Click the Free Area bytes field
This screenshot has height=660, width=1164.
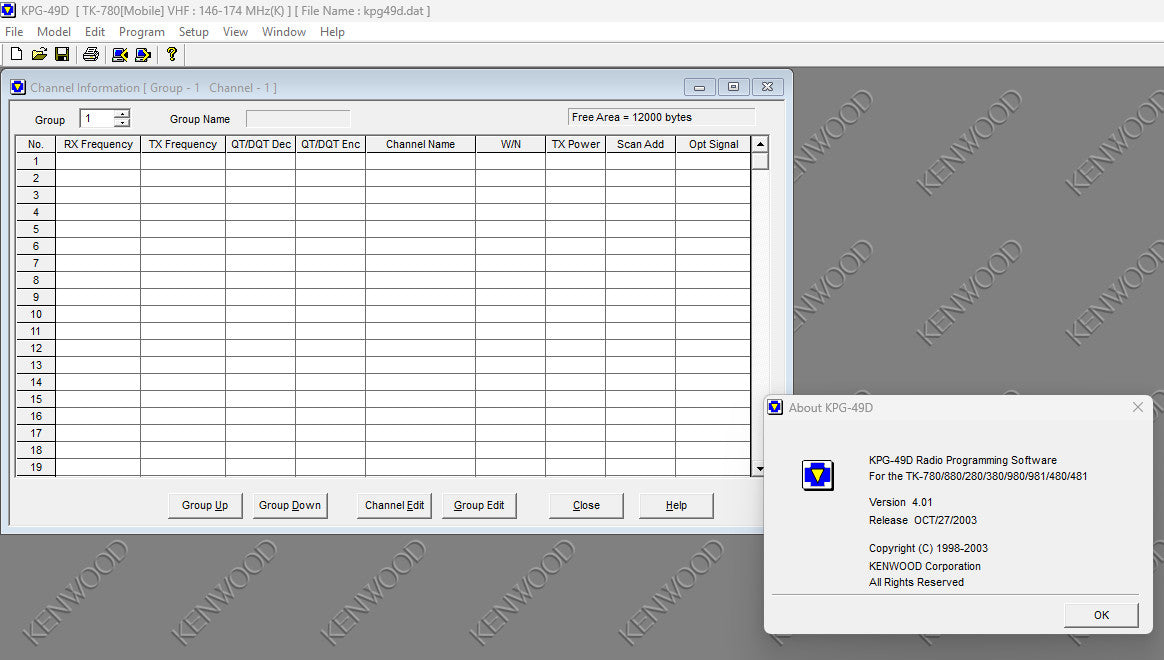pos(661,117)
